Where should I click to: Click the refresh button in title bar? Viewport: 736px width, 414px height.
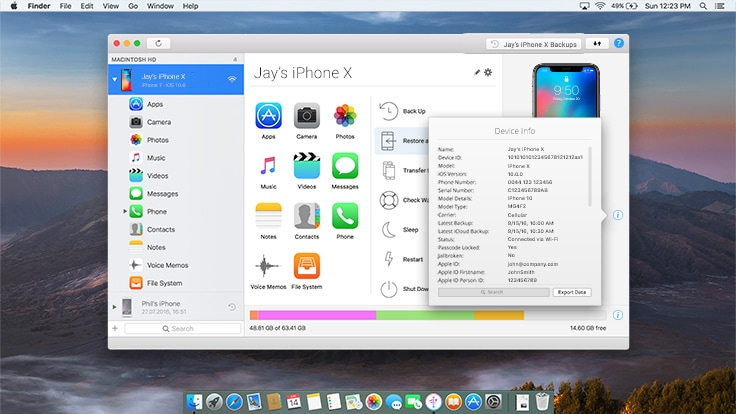(x=158, y=44)
